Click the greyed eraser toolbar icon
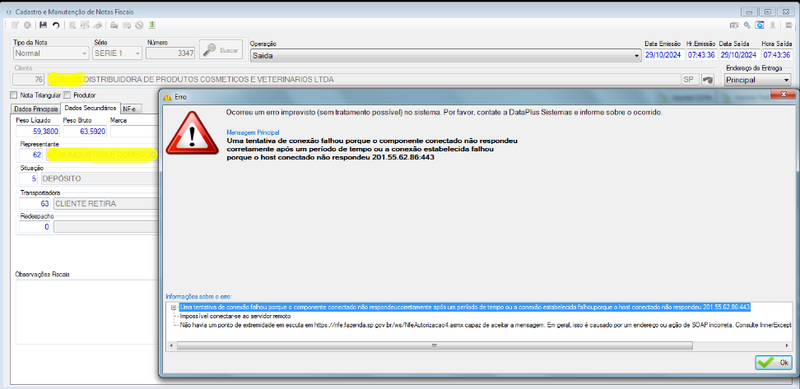Image resolution: width=800 pixels, height=389 pixels. point(97,25)
